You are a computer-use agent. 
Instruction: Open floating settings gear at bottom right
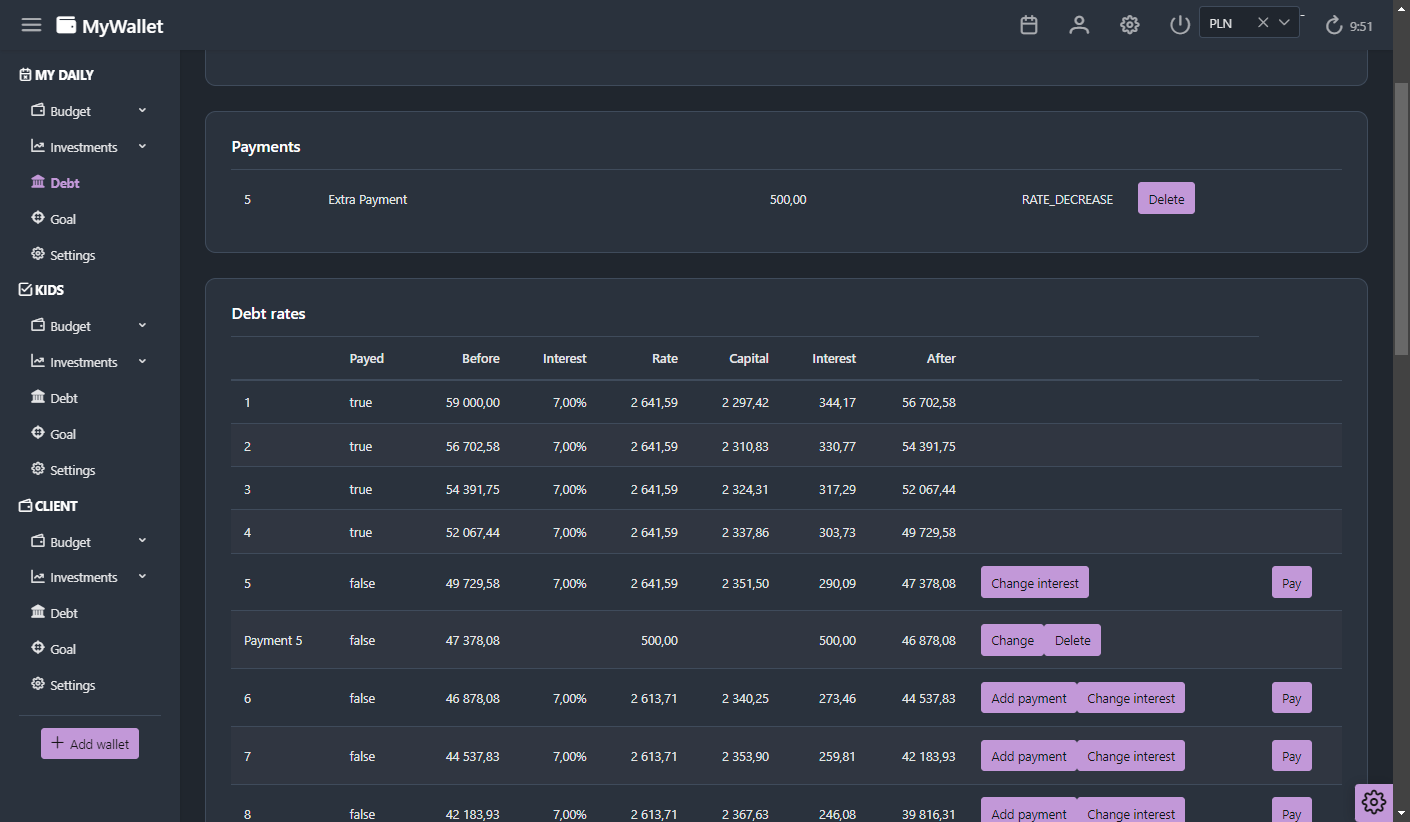point(1374,801)
